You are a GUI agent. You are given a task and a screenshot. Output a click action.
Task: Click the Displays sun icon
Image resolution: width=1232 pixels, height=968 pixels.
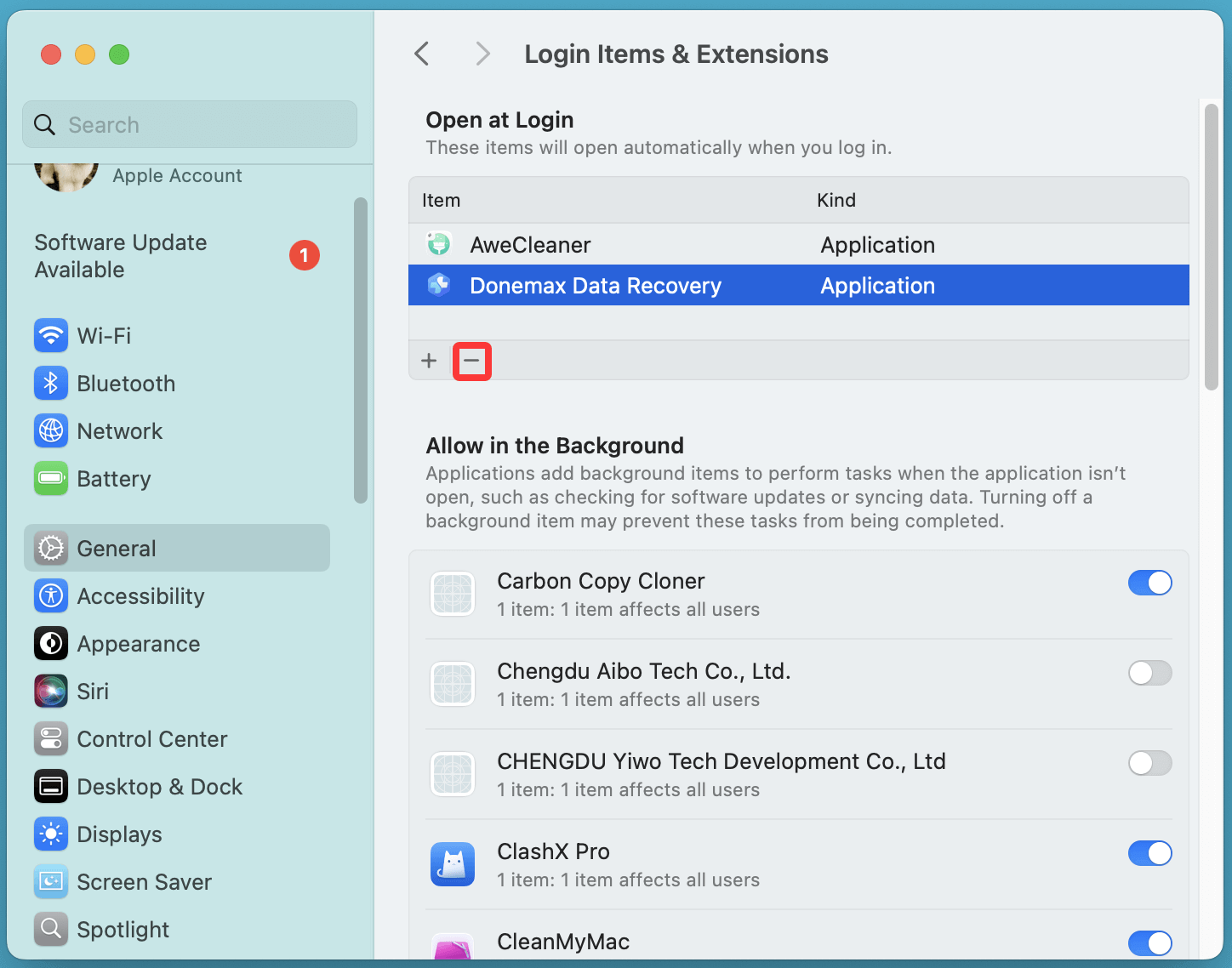(x=51, y=834)
